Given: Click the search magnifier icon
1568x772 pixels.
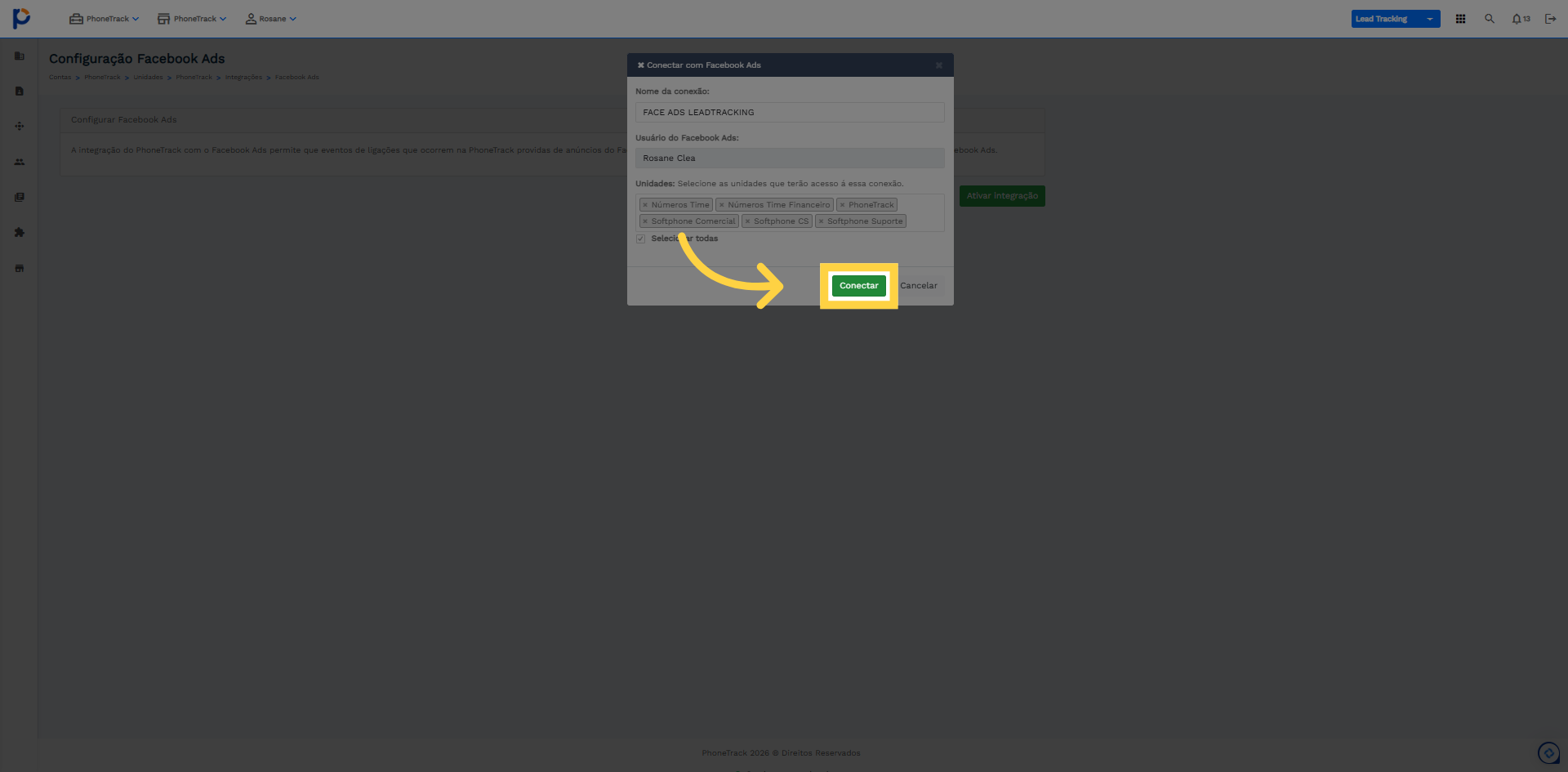Looking at the screenshot, I should [1490, 19].
